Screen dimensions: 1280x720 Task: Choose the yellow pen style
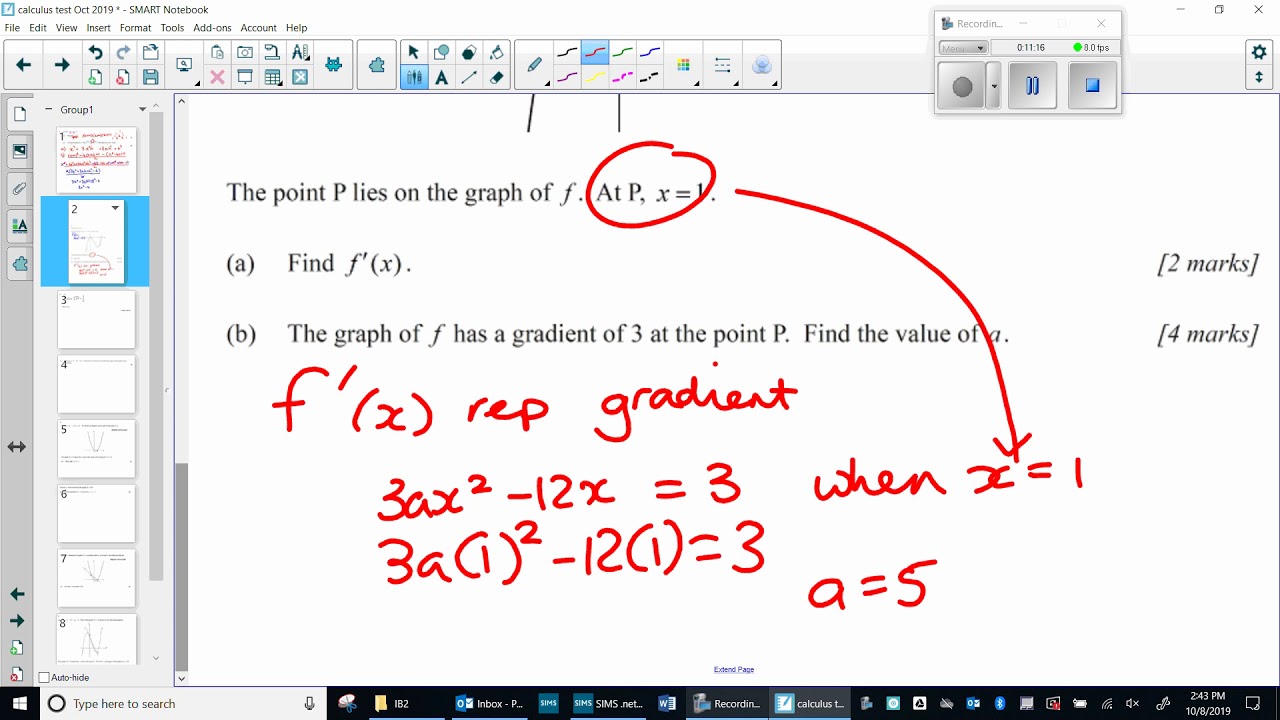[595, 77]
